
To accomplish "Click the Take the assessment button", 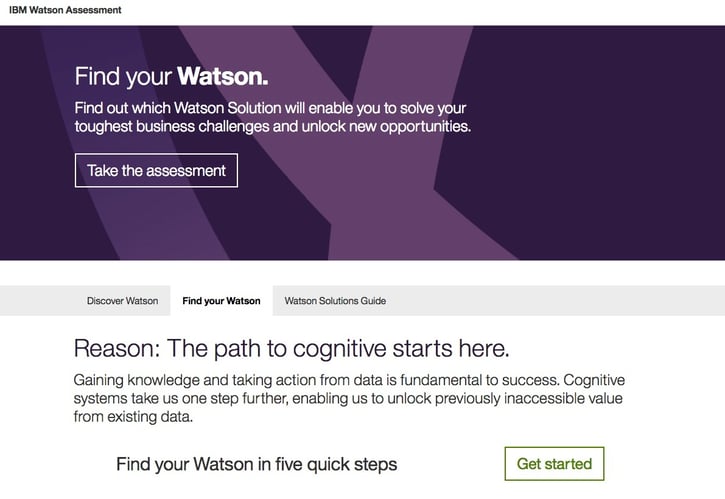I will coord(156,170).
